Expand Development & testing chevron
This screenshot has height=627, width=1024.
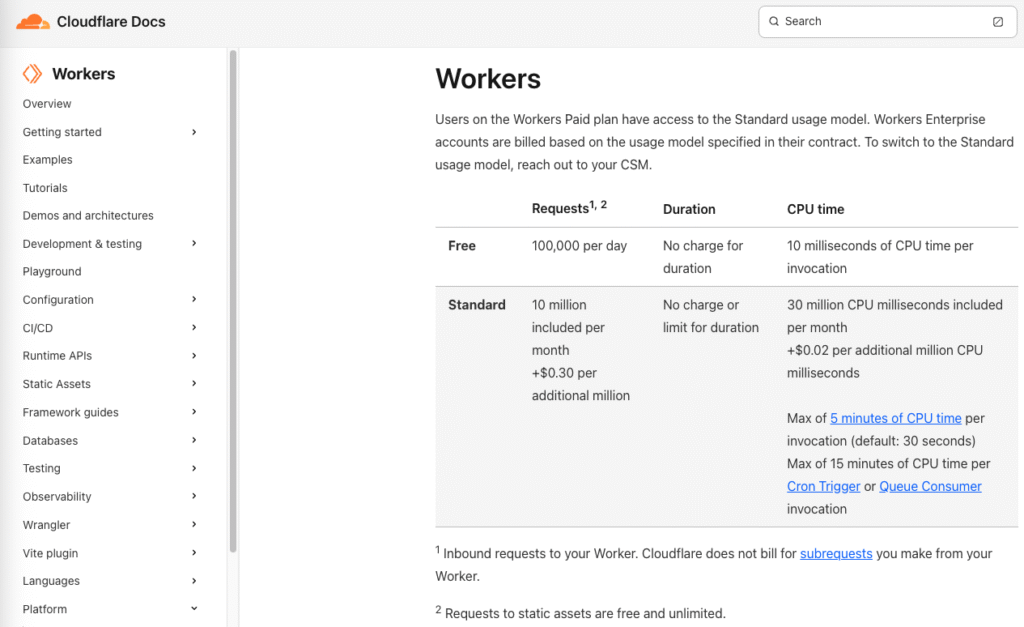[x=194, y=243]
